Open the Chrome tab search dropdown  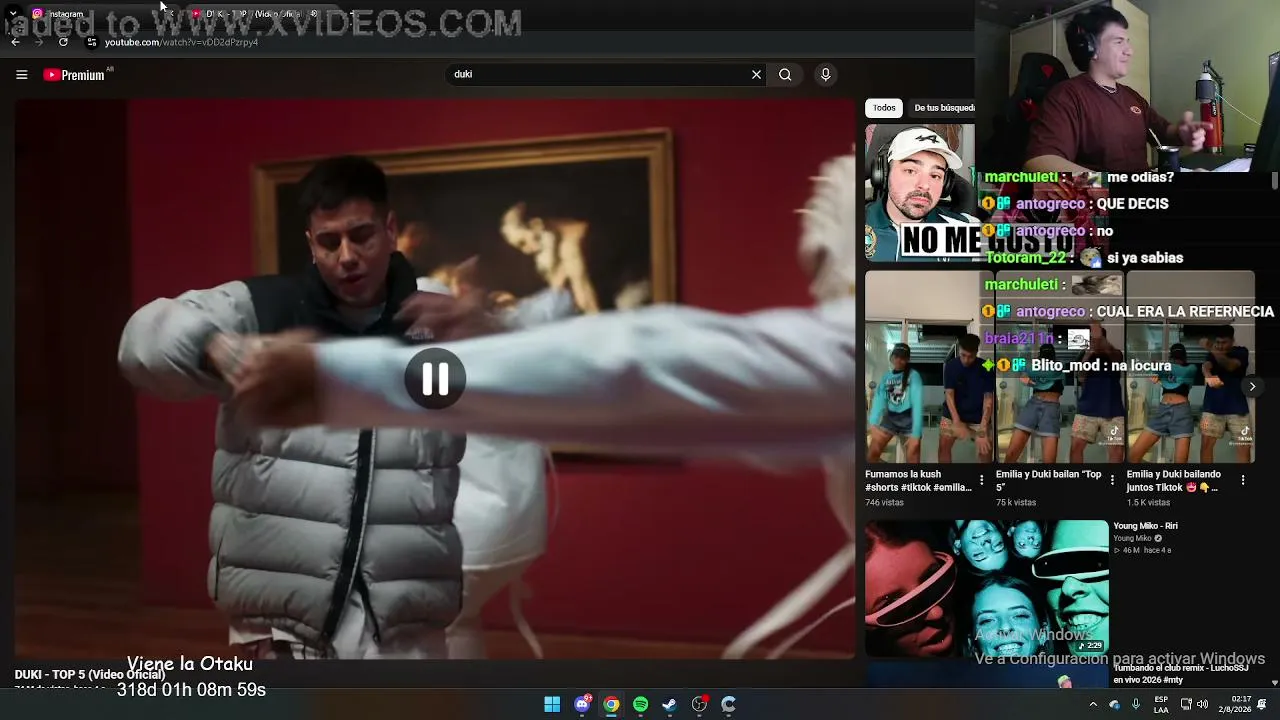click(x=13, y=14)
